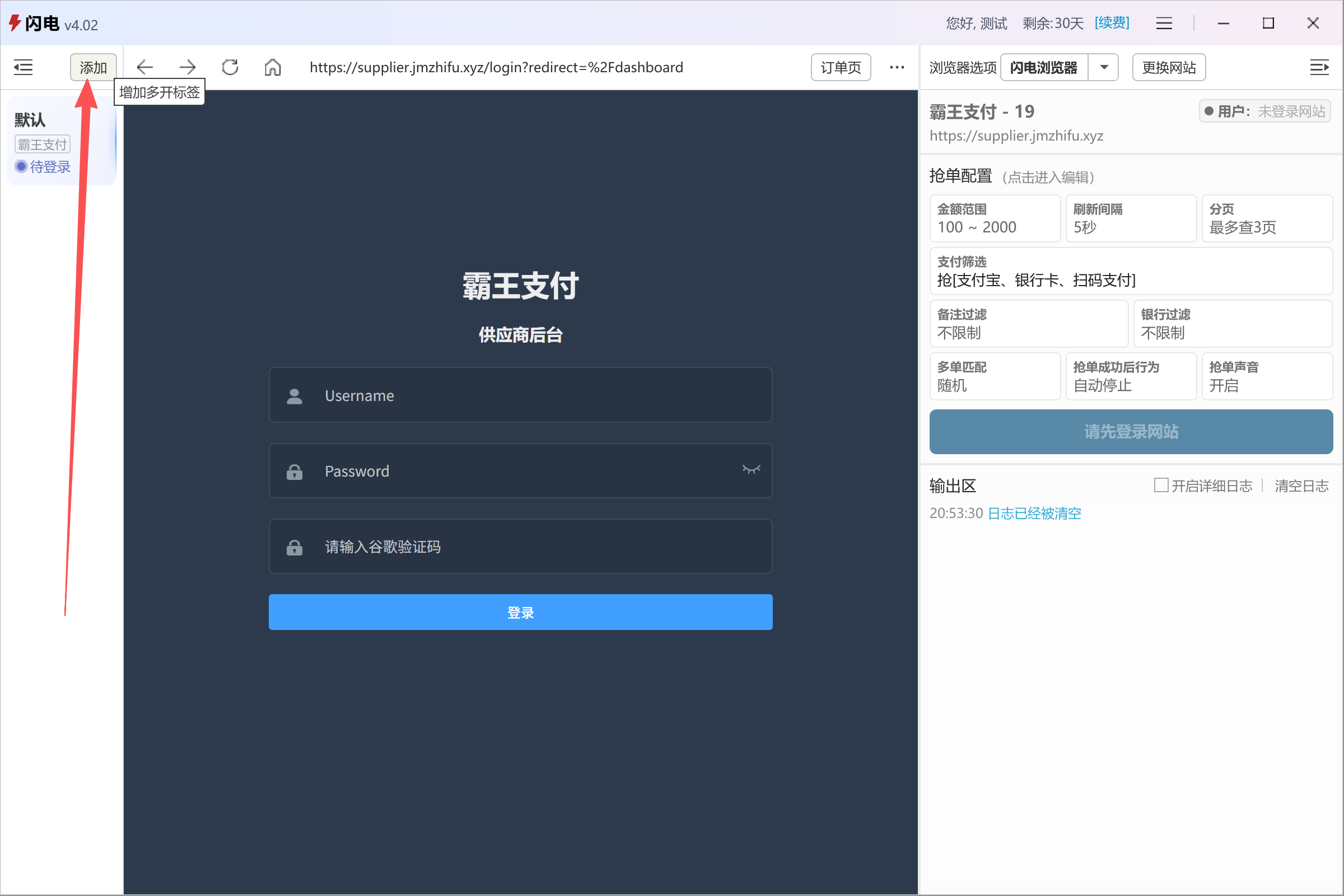The height and width of the screenshot is (896, 1344).
Task: Click the 添加 button
Action: 93,67
